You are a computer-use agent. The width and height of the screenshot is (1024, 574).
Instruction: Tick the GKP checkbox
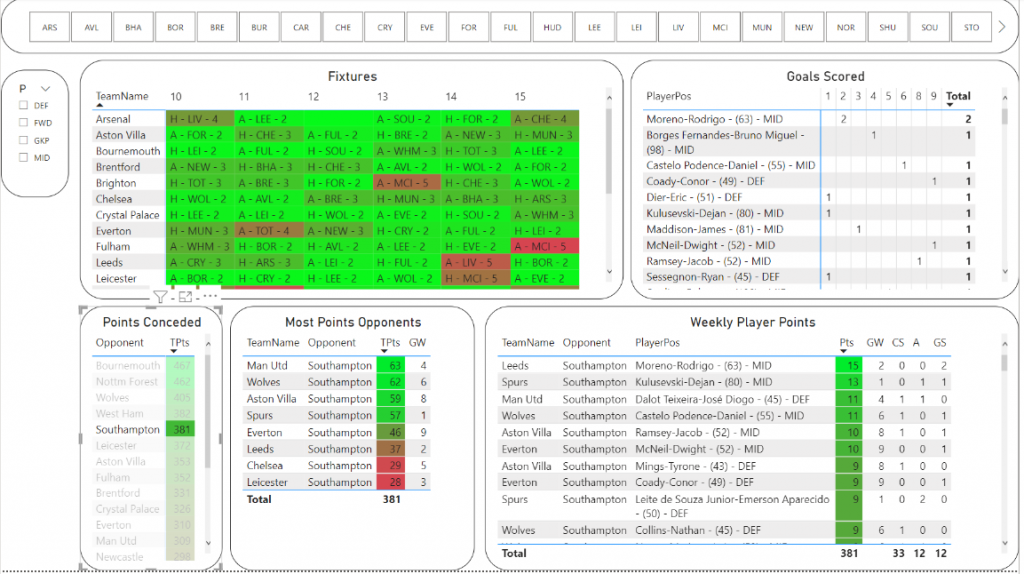23,140
